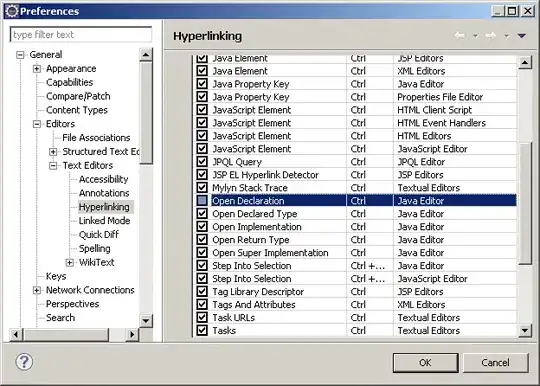Image resolution: width=540 pixels, height=386 pixels.
Task: Collapse the Editors tree node
Action: (37, 124)
